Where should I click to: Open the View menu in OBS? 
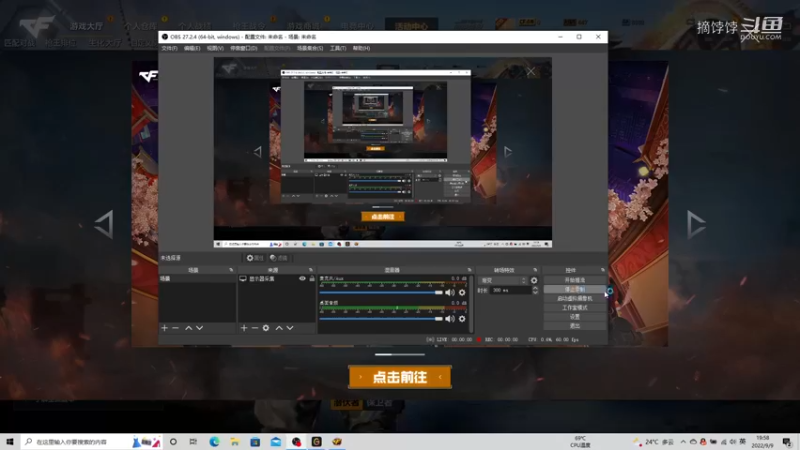(x=215, y=48)
